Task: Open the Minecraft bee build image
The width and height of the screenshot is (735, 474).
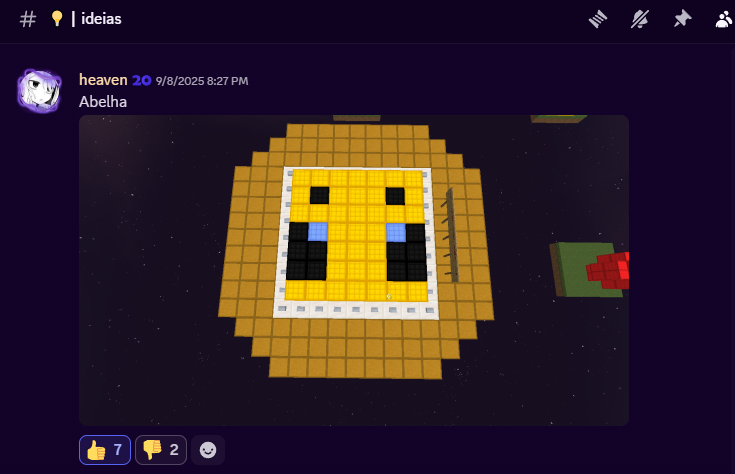Action: [x=354, y=271]
